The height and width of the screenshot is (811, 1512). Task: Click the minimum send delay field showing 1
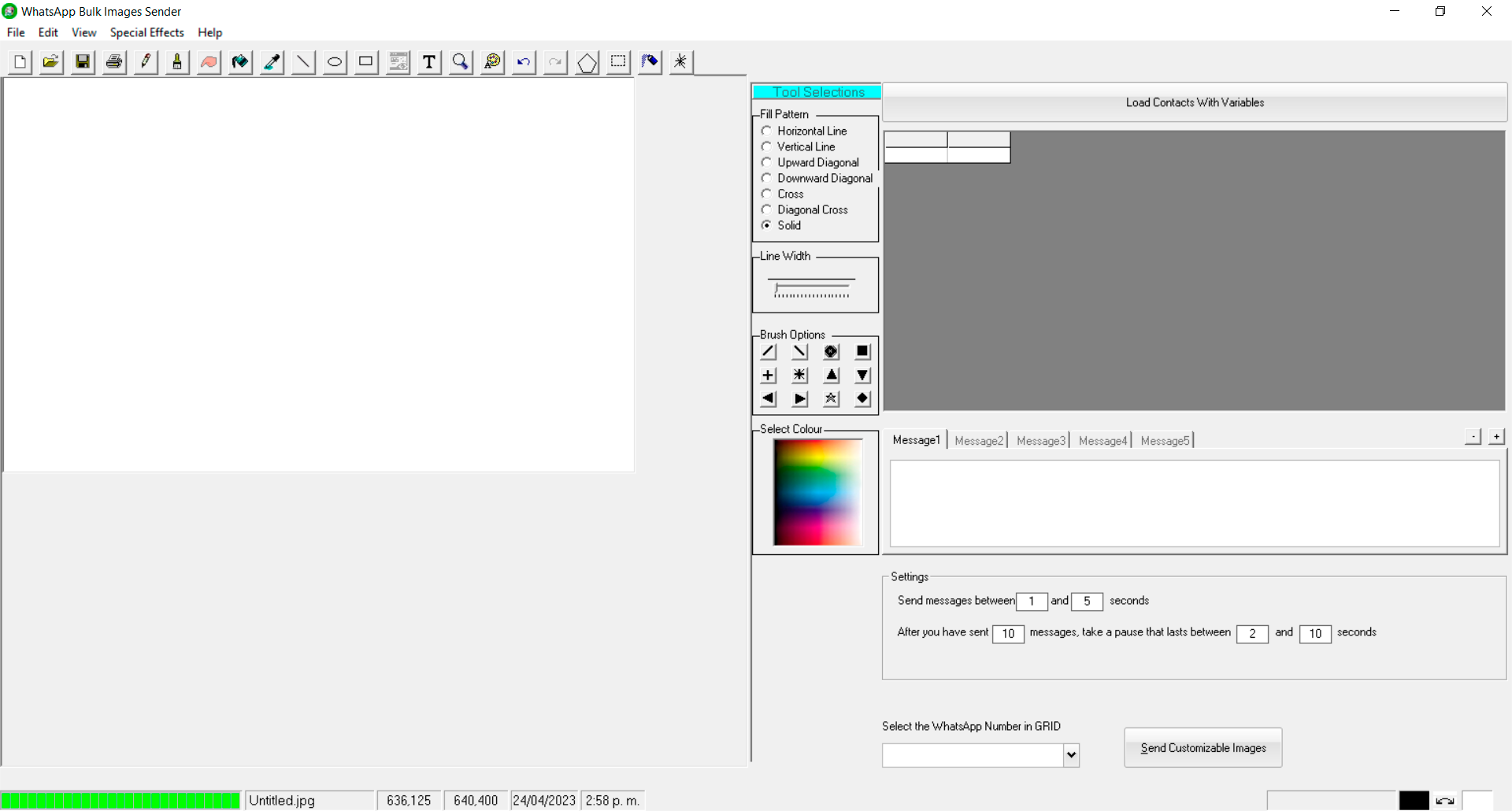tap(1032, 602)
